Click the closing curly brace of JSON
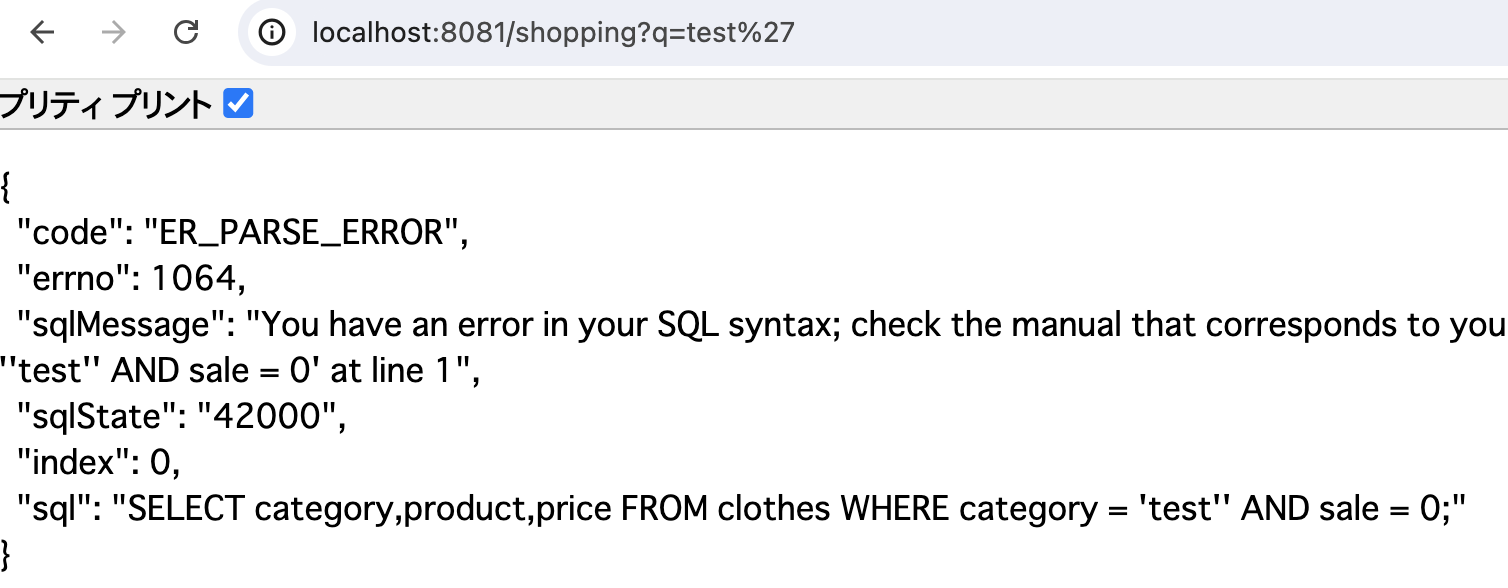The image size is (1508, 588). pos(7,553)
